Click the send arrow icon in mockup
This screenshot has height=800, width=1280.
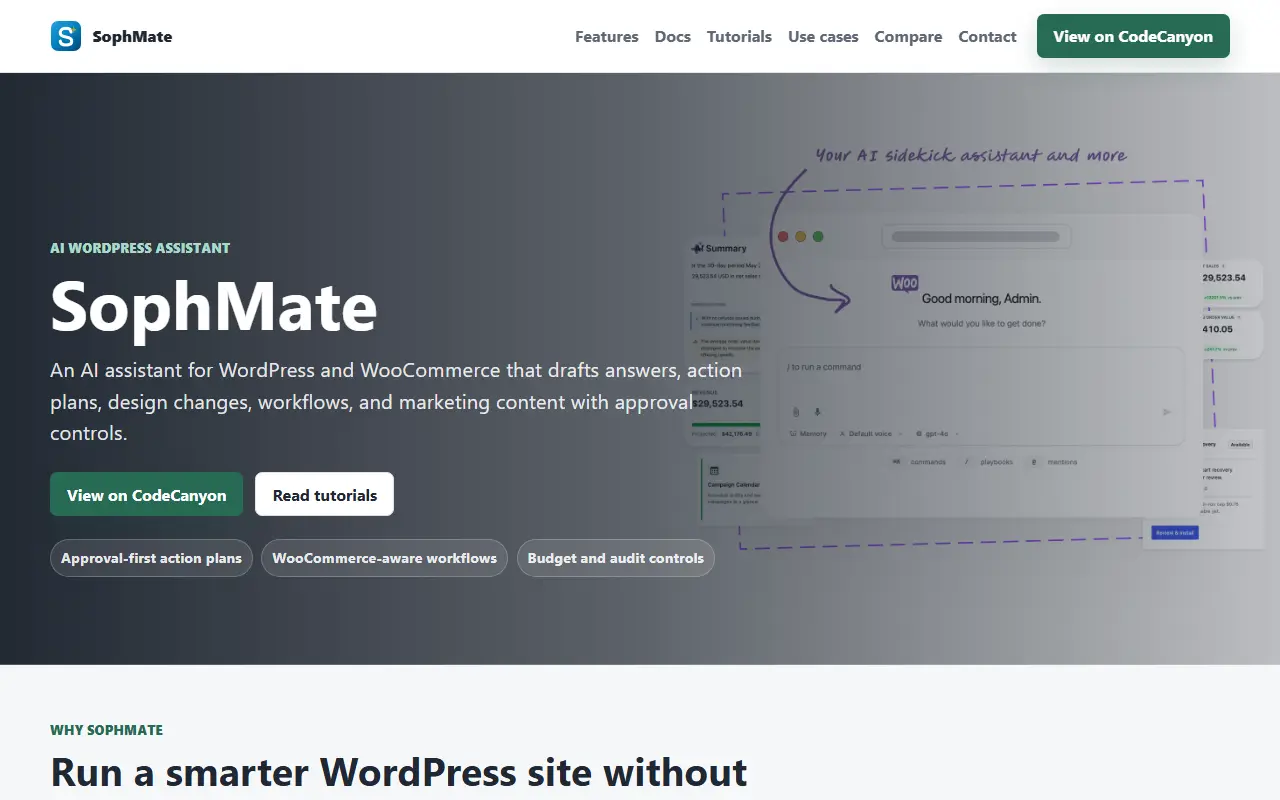click(1166, 412)
